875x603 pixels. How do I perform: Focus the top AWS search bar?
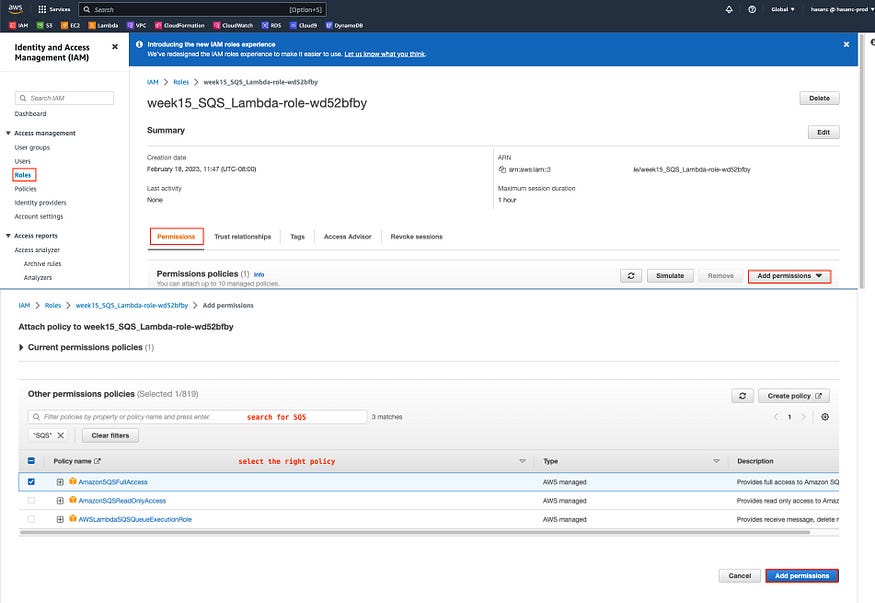203,9
